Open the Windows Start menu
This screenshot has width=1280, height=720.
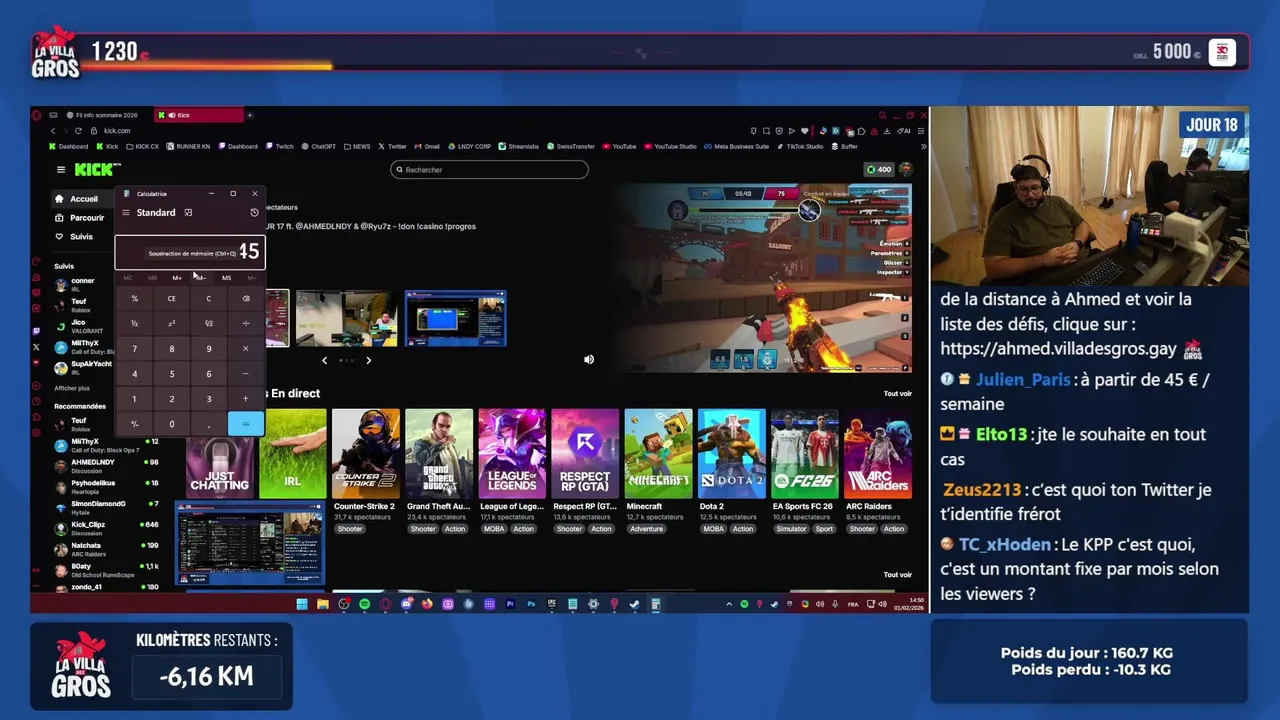pos(301,604)
